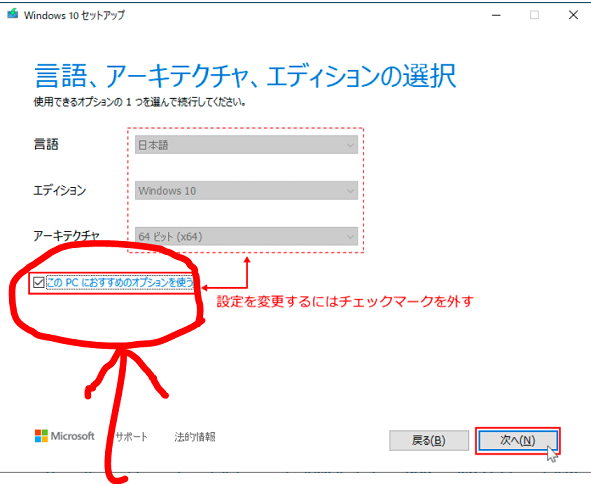
Task: Click the 次へ(N) button
Action: (x=518, y=440)
